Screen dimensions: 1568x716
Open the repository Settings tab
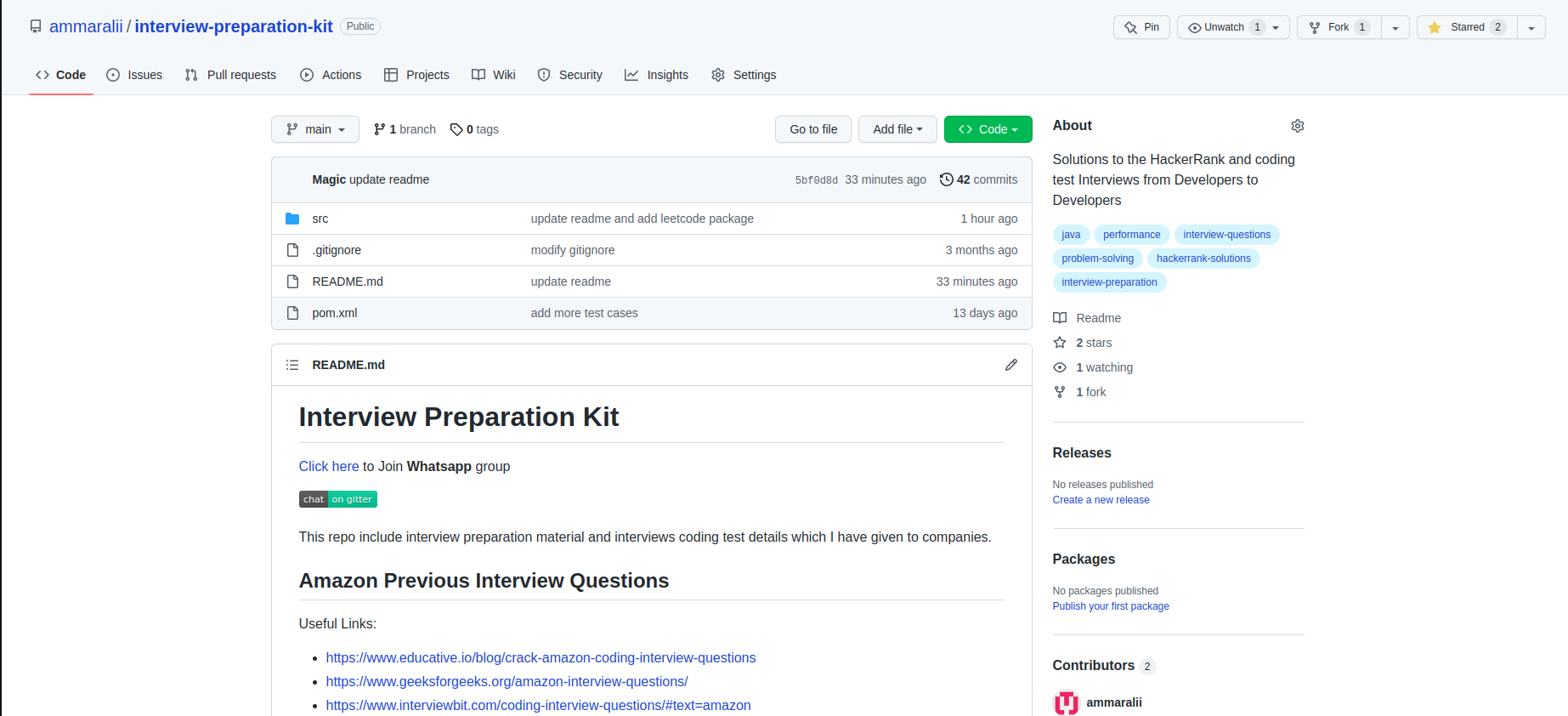point(744,75)
